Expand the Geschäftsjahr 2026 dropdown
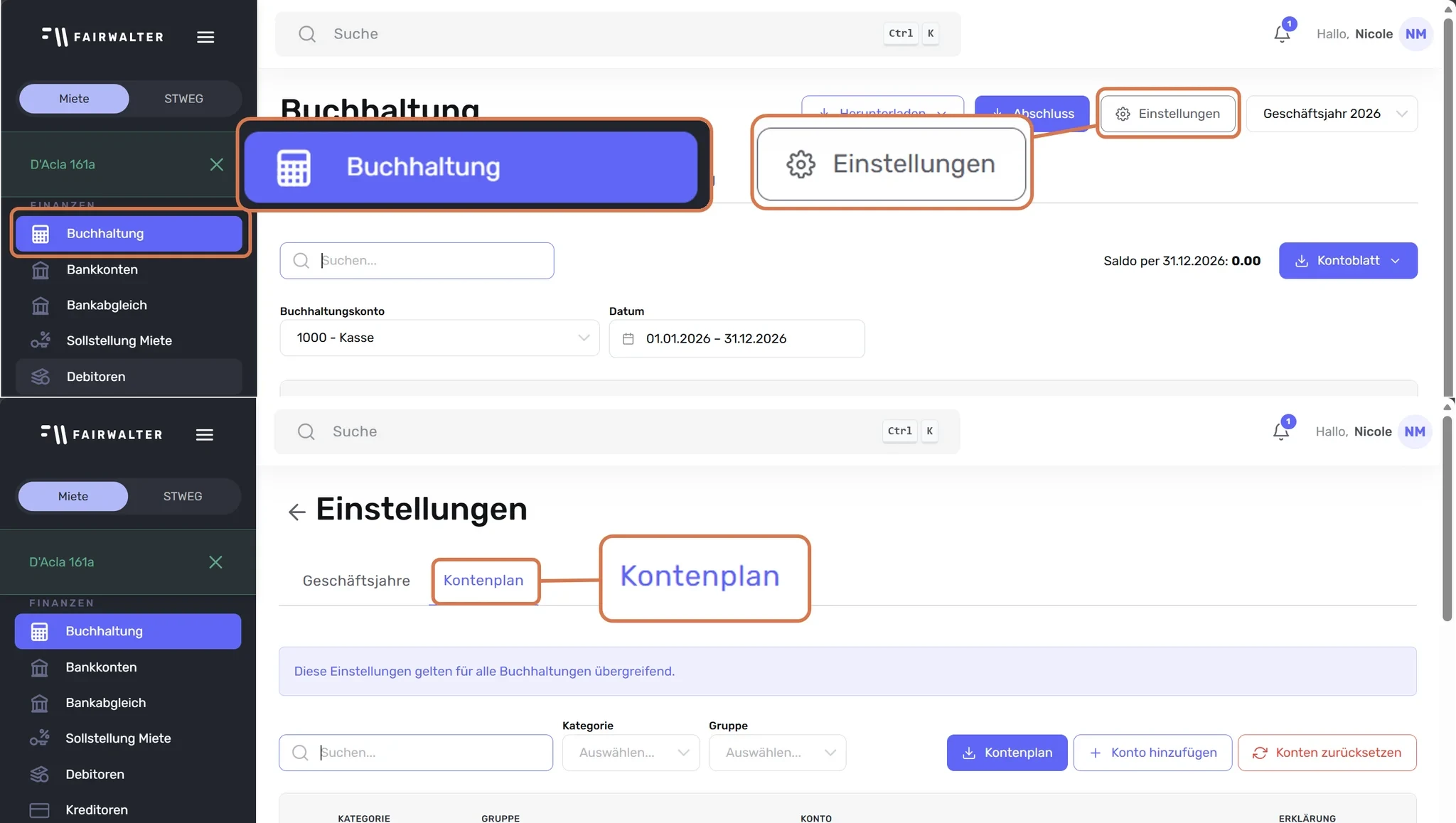The height and width of the screenshot is (823, 1456). (x=1332, y=114)
